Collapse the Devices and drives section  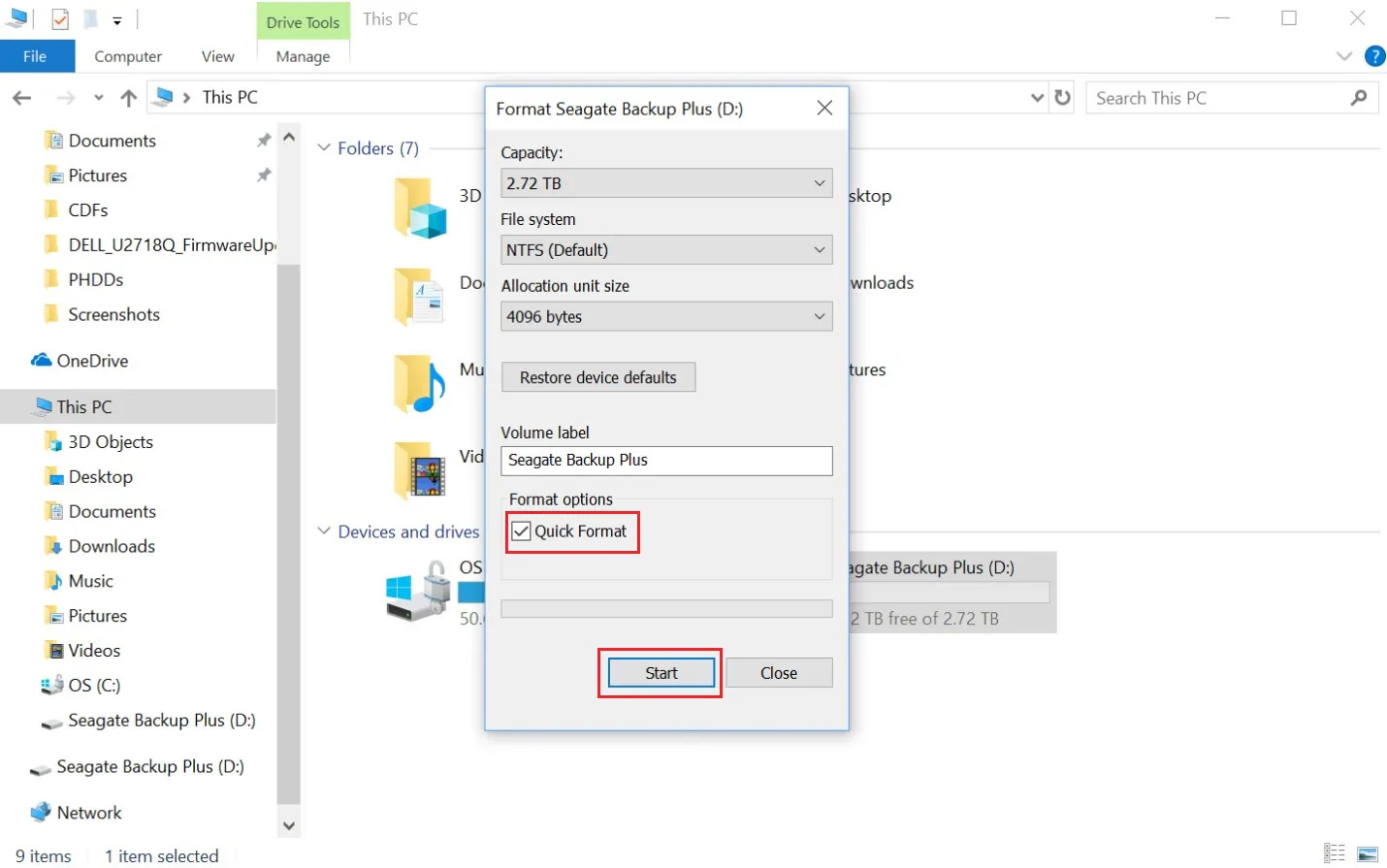click(324, 531)
